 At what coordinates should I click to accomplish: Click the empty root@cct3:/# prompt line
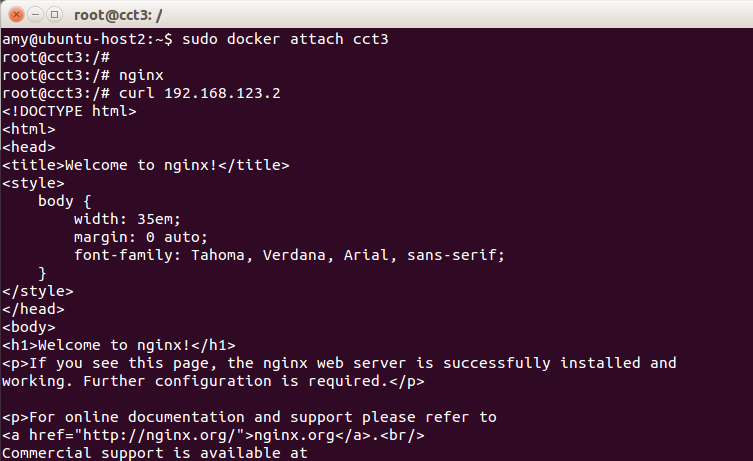click(x=56, y=57)
